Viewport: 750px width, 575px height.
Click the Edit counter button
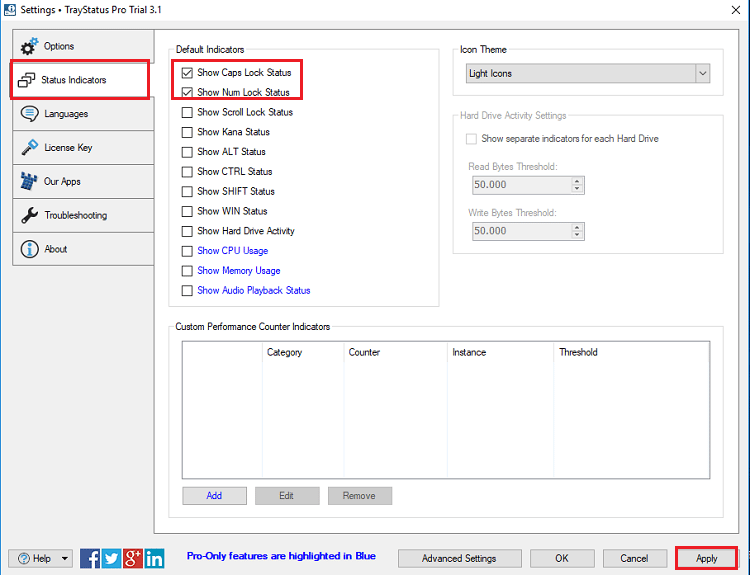tap(287, 496)
